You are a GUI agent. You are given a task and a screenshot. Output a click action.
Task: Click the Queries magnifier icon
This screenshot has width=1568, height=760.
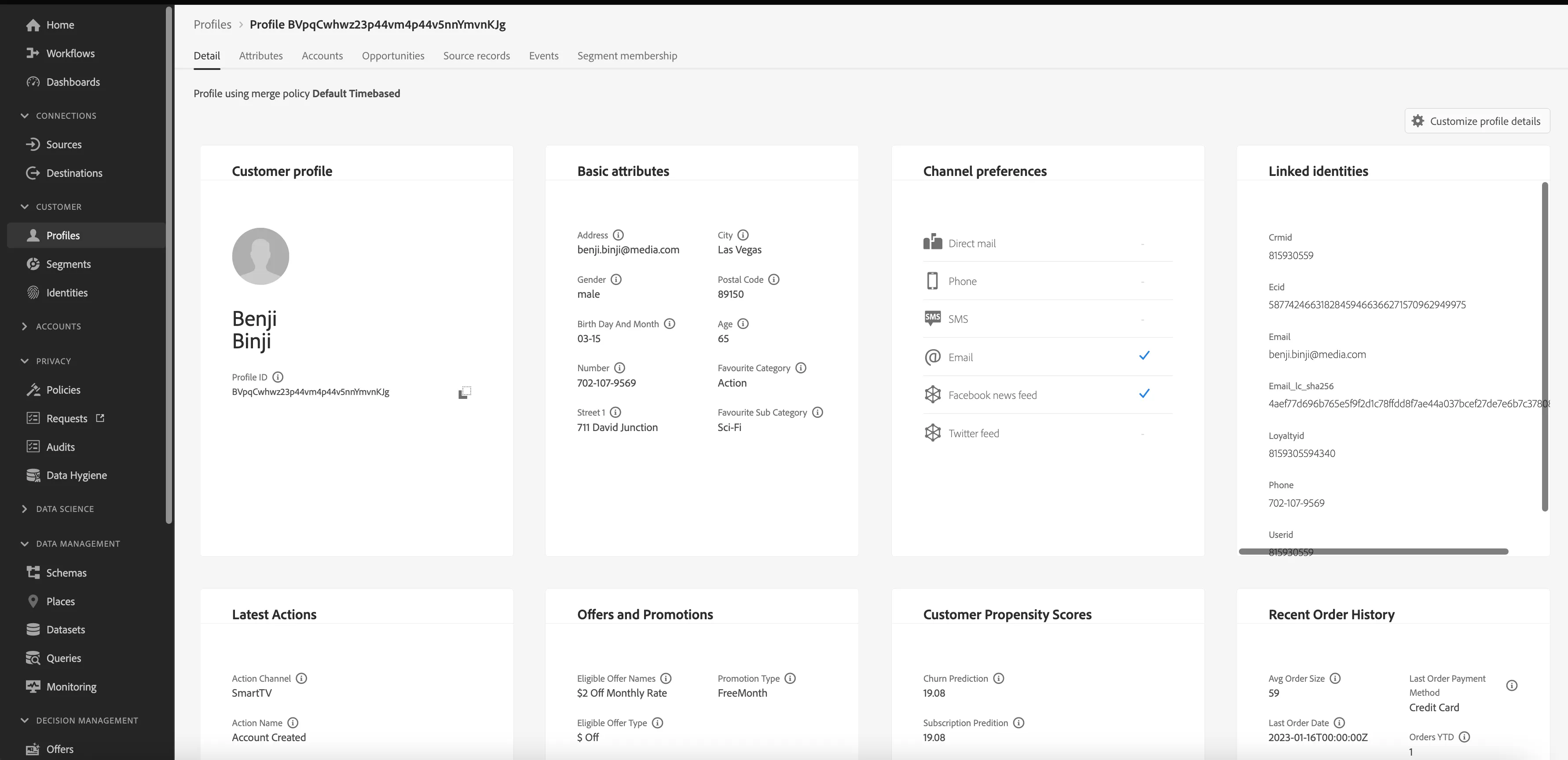[33, 658]
